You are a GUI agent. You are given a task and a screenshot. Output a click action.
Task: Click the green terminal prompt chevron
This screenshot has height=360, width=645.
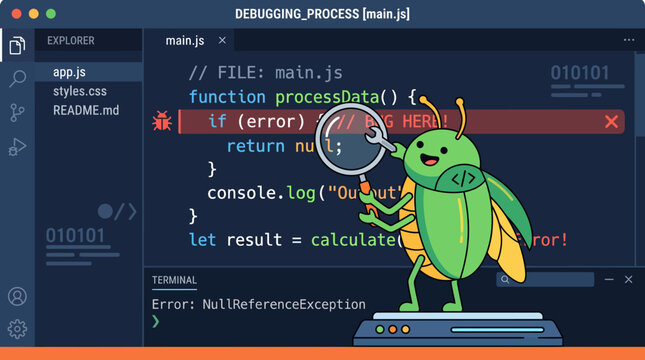coord(155,321)
